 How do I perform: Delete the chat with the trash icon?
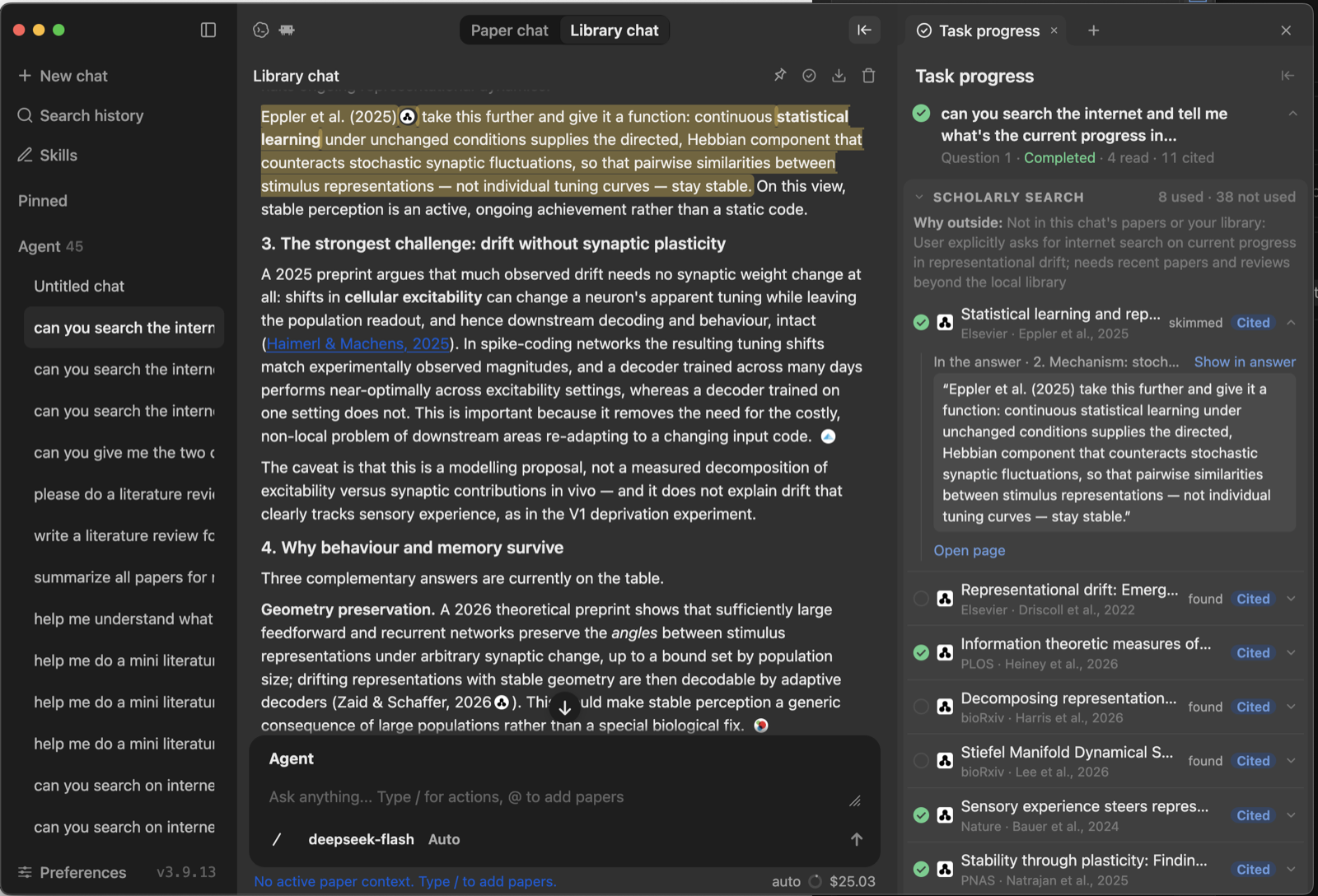click(868, 76)
